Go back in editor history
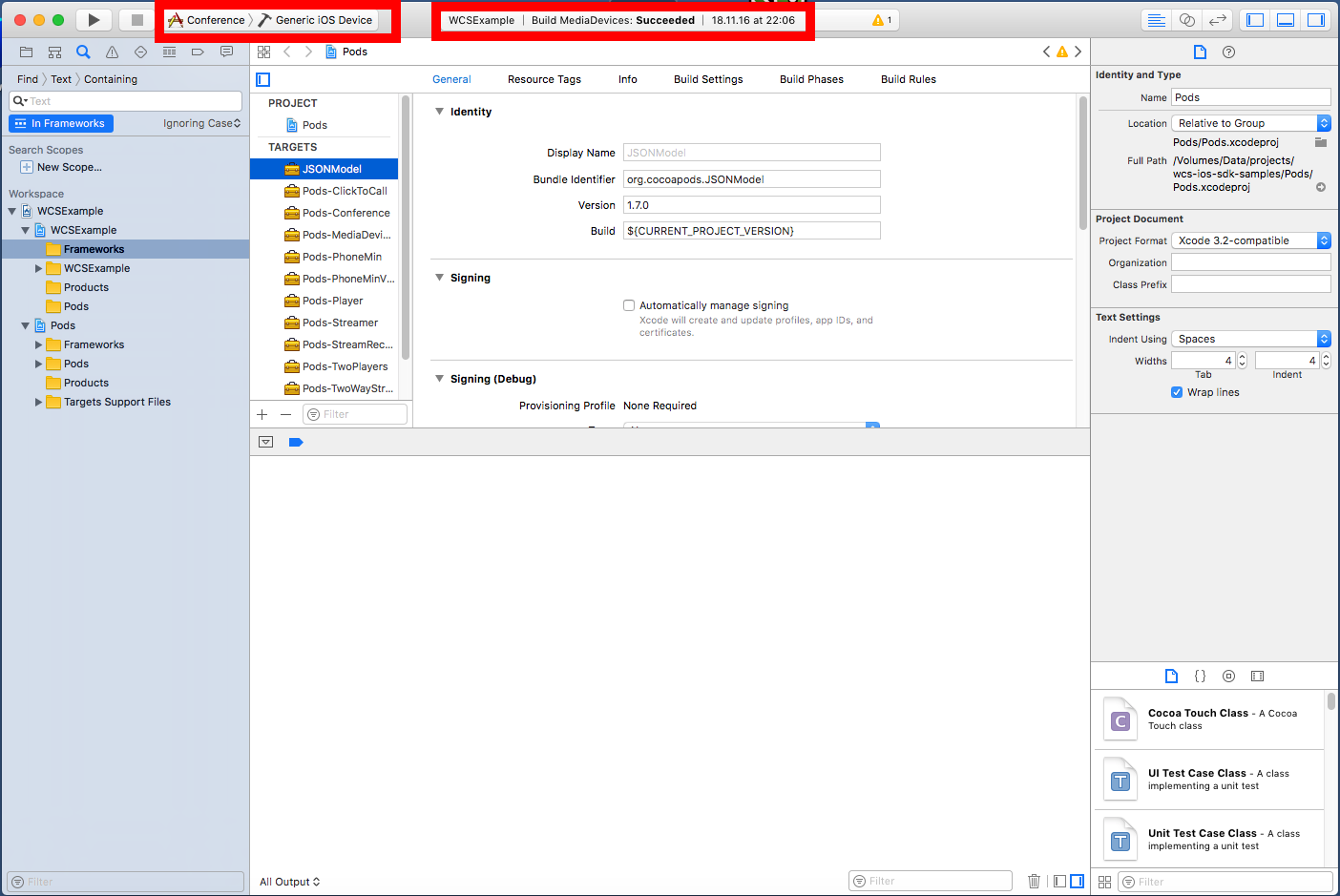The image size is (1340, 896). 286,52
